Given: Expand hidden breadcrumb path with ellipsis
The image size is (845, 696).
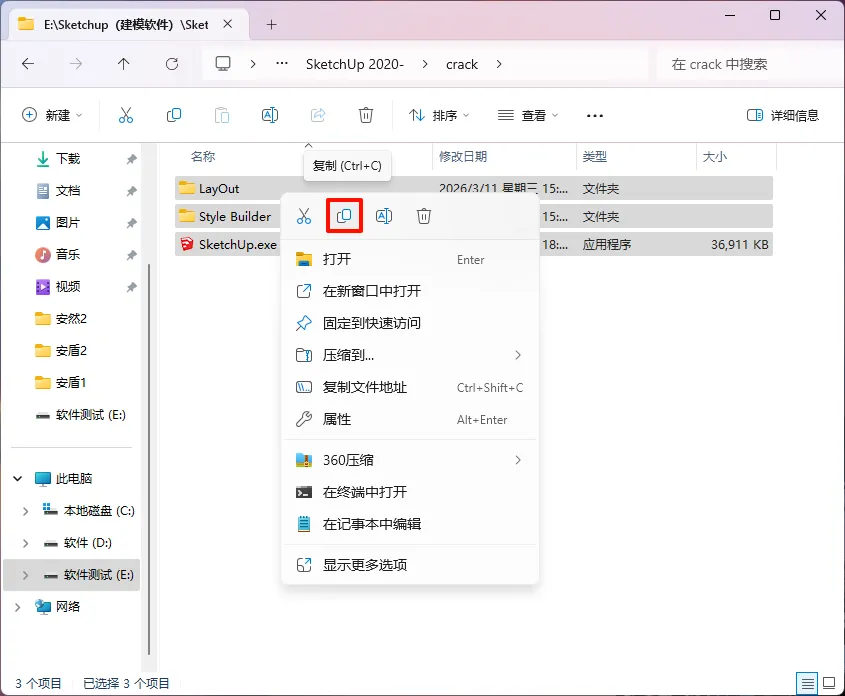Looking at the screenshot, I should 281,64.
